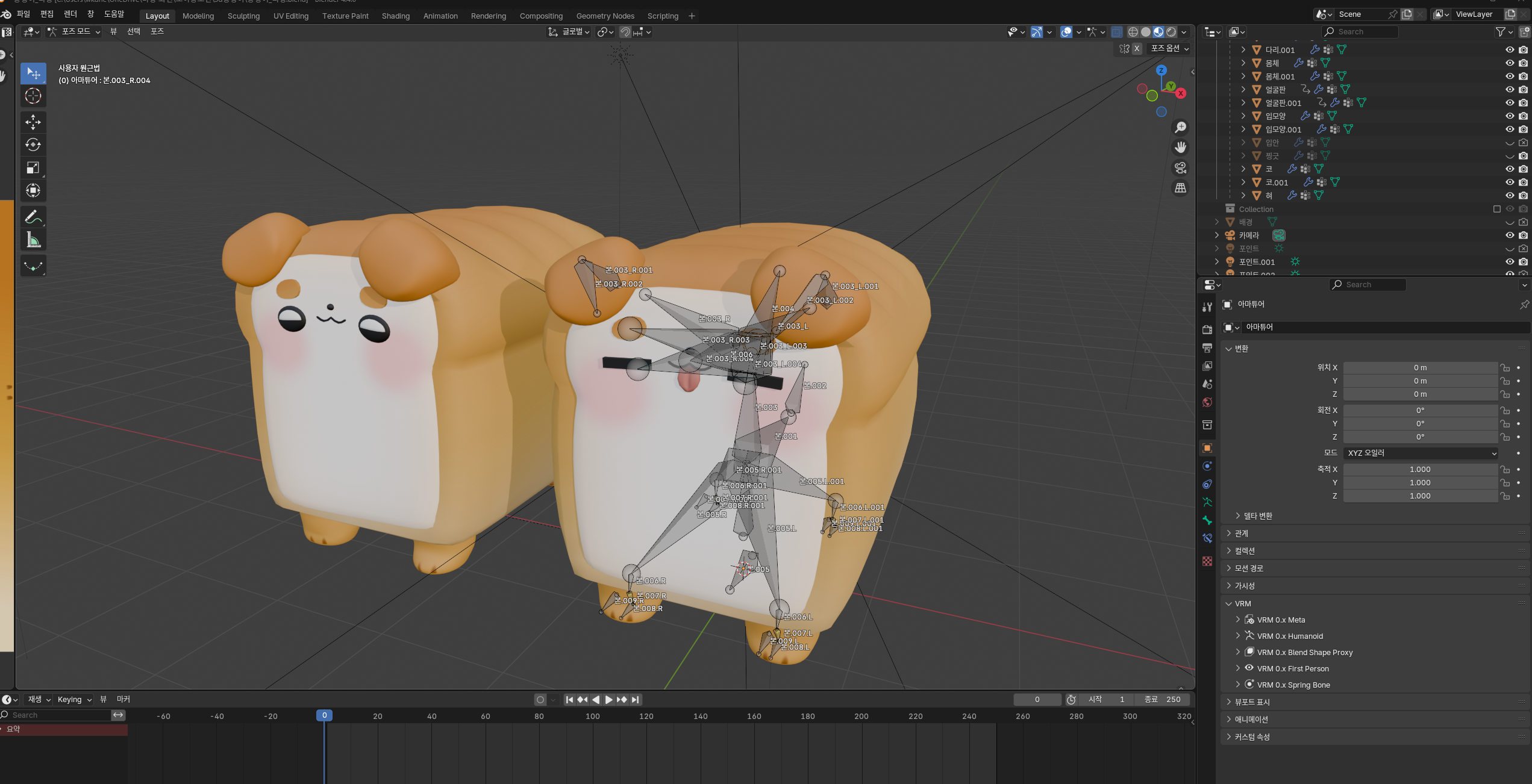
Task: Open the 편집 menu
Action: [46, 14]
